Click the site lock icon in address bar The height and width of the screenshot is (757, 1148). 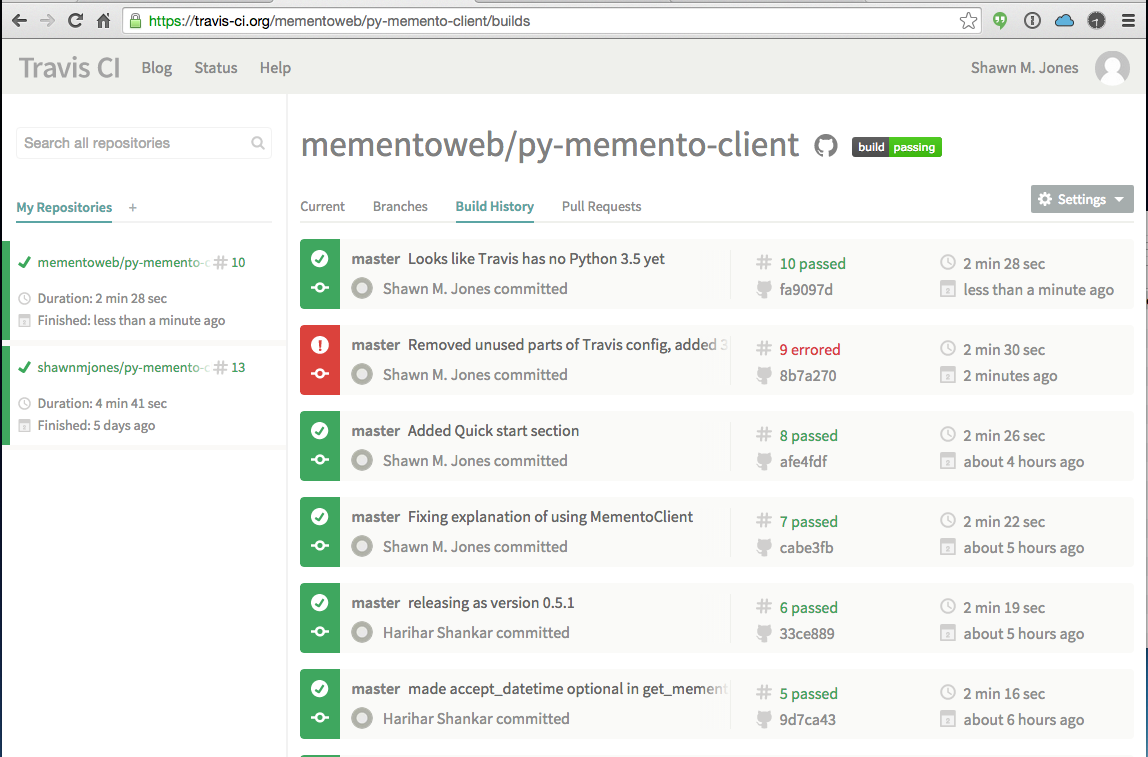(x=135, y=21)
